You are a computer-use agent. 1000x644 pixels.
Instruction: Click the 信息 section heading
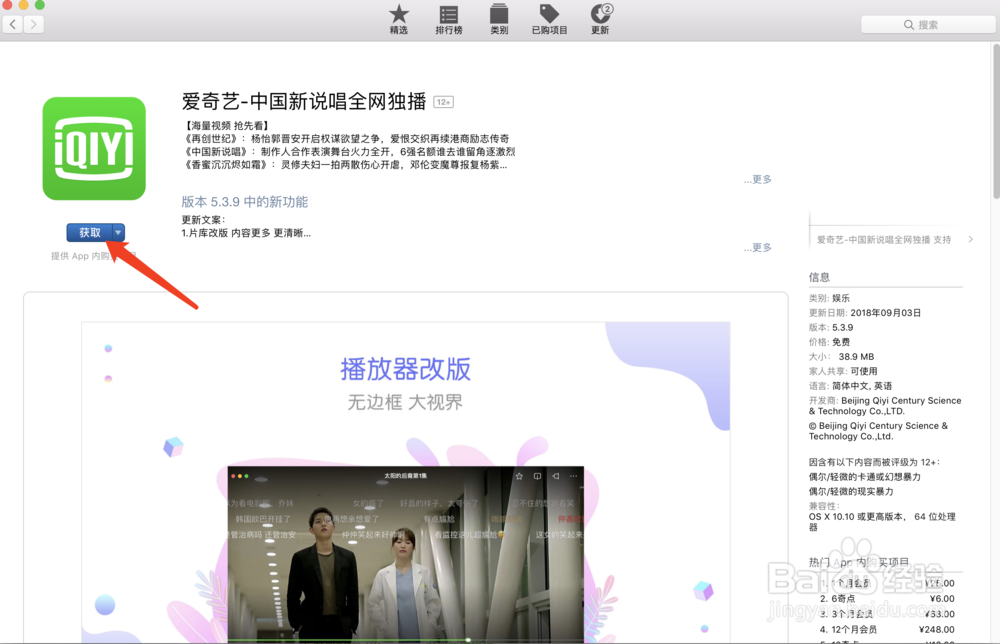pos(820,277)
